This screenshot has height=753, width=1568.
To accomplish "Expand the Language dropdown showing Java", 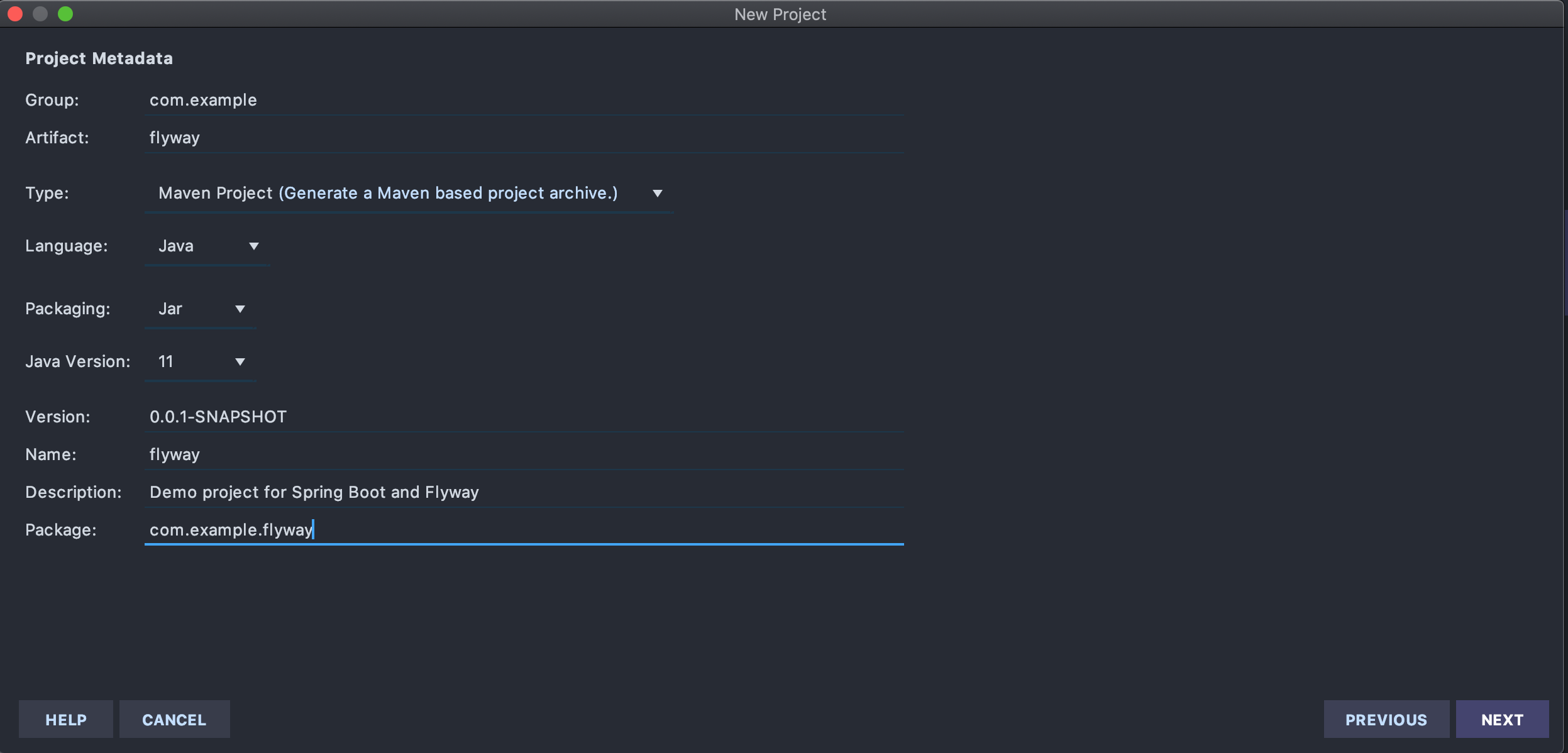I will click(207, 246).
